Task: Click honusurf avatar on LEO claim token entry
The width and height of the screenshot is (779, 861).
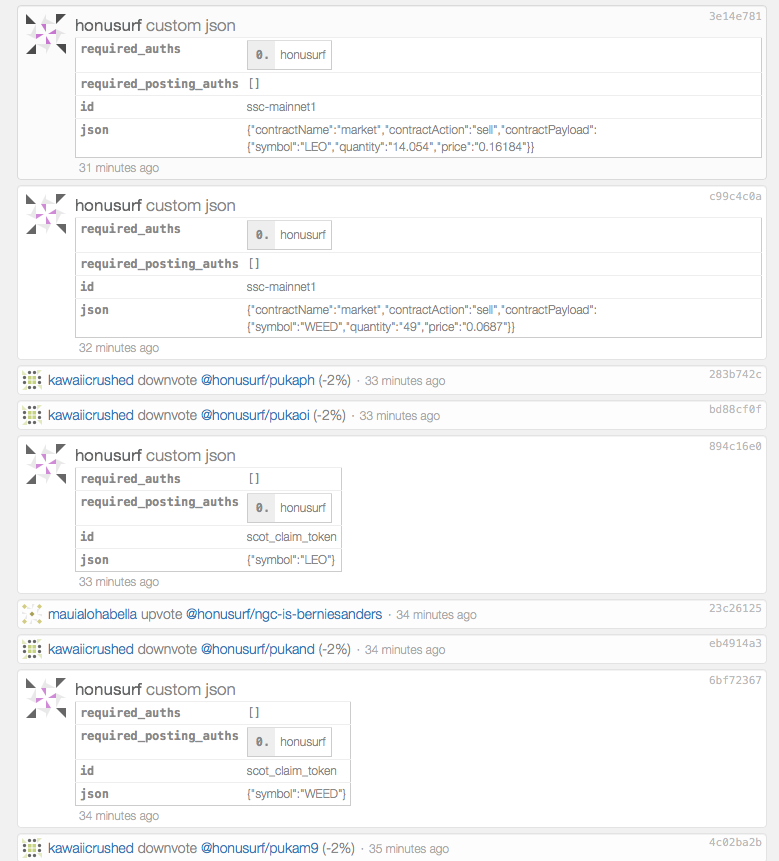Action: [x=46, y=465]
